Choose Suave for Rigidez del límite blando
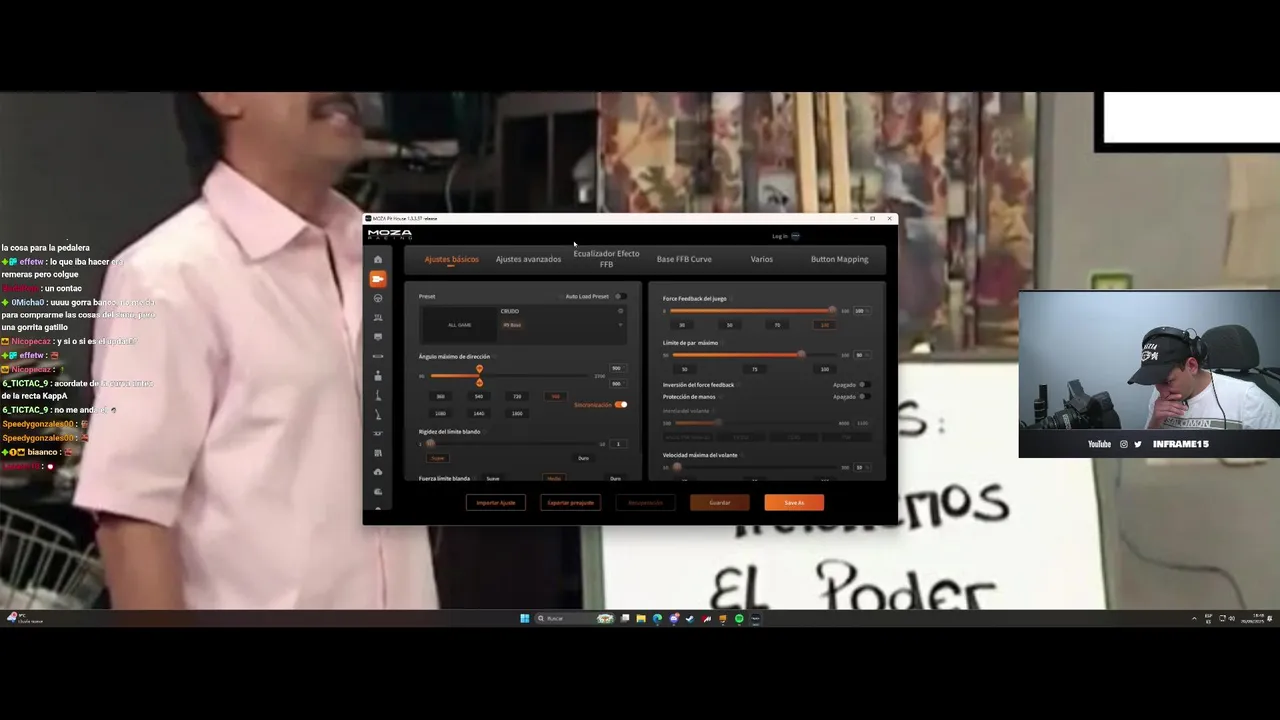This screenshot has width=1280, height=720. pyautogui.click(x=438, y=458)
